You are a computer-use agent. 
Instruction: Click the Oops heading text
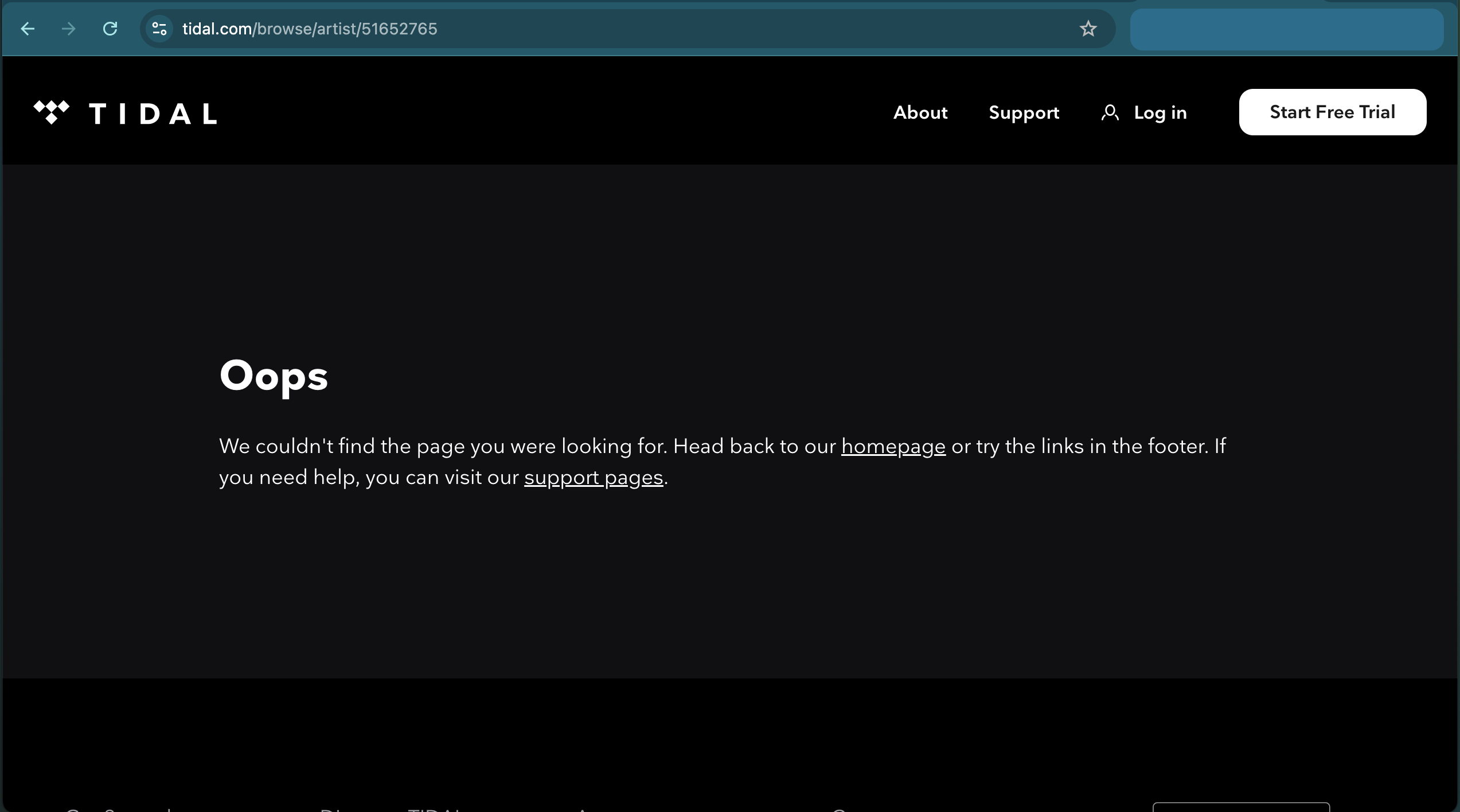(x=274, y=376)
